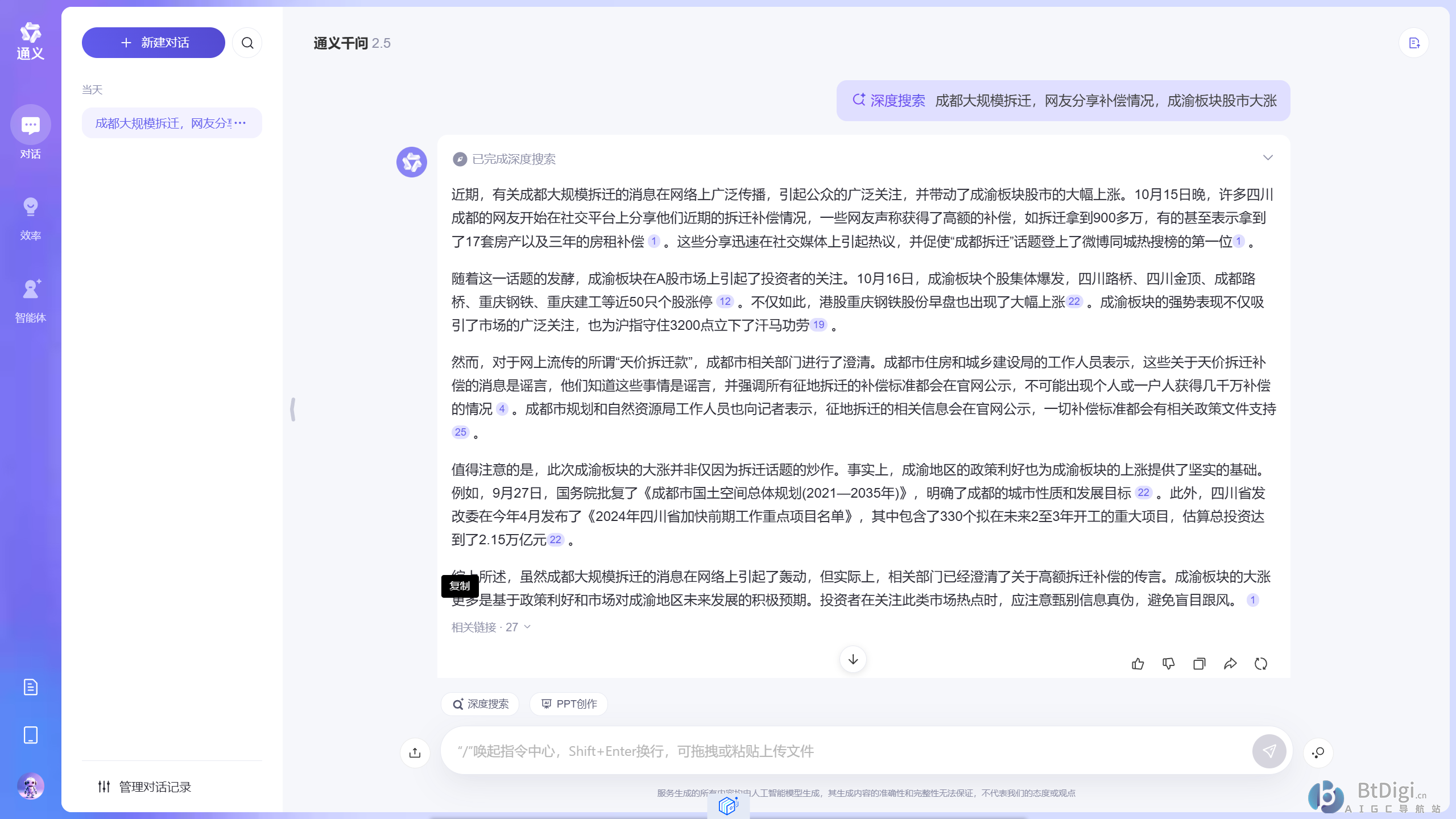This screenshot has height=819, width=1456.
Task: Open citation 1 after 避免盲目跟风
Action: [x=1252, y=600]
